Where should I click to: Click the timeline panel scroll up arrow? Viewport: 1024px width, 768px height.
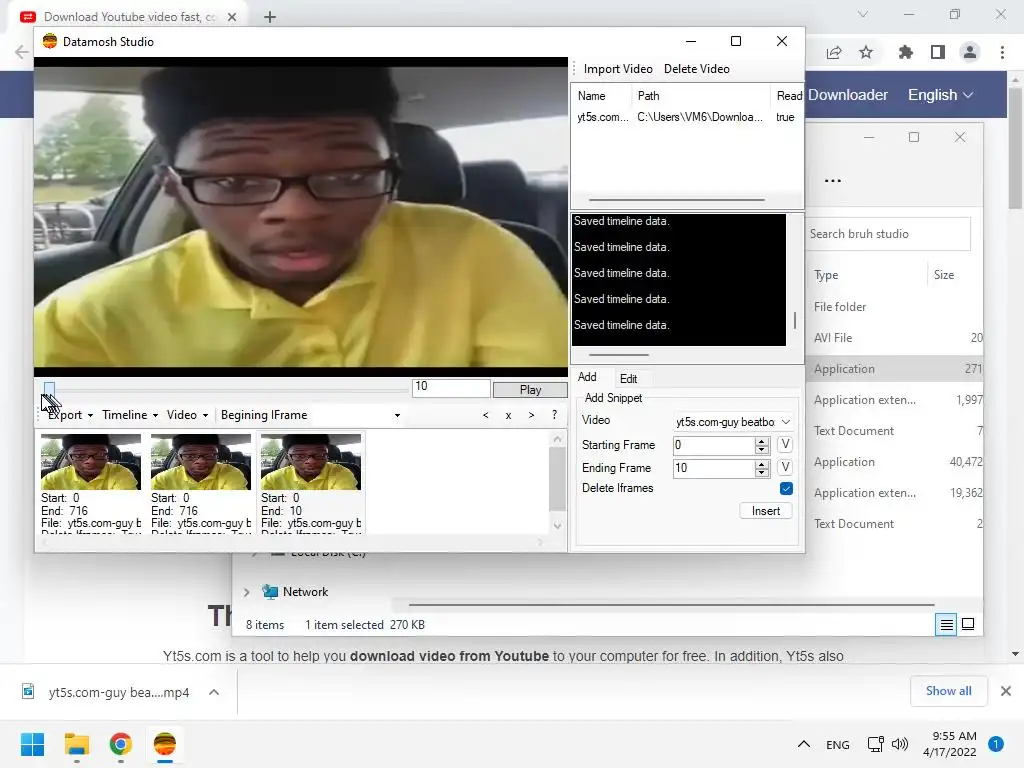[557, 440]
